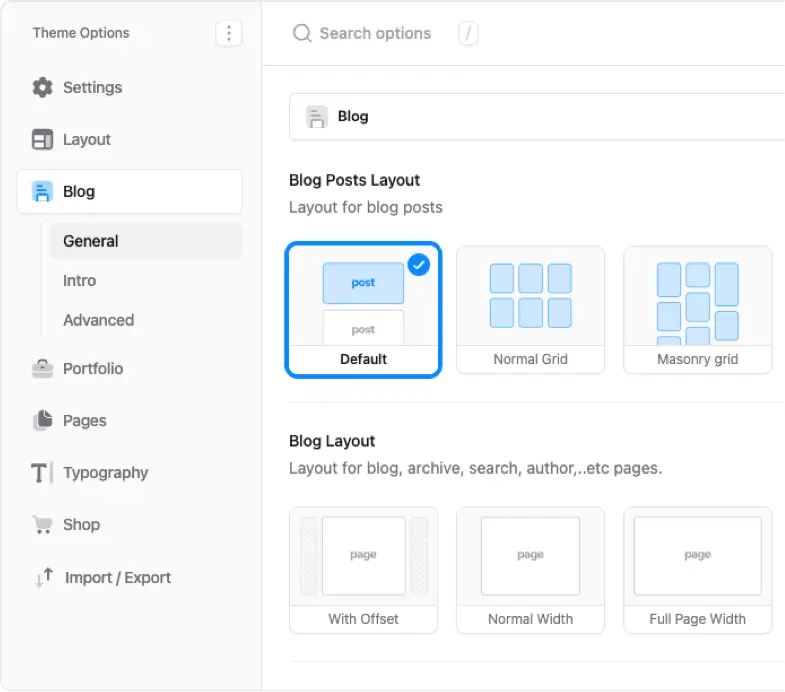The image size is (785, 692).
Task: Select the With Offset blog layout
Action: click(x=363, y=570)
